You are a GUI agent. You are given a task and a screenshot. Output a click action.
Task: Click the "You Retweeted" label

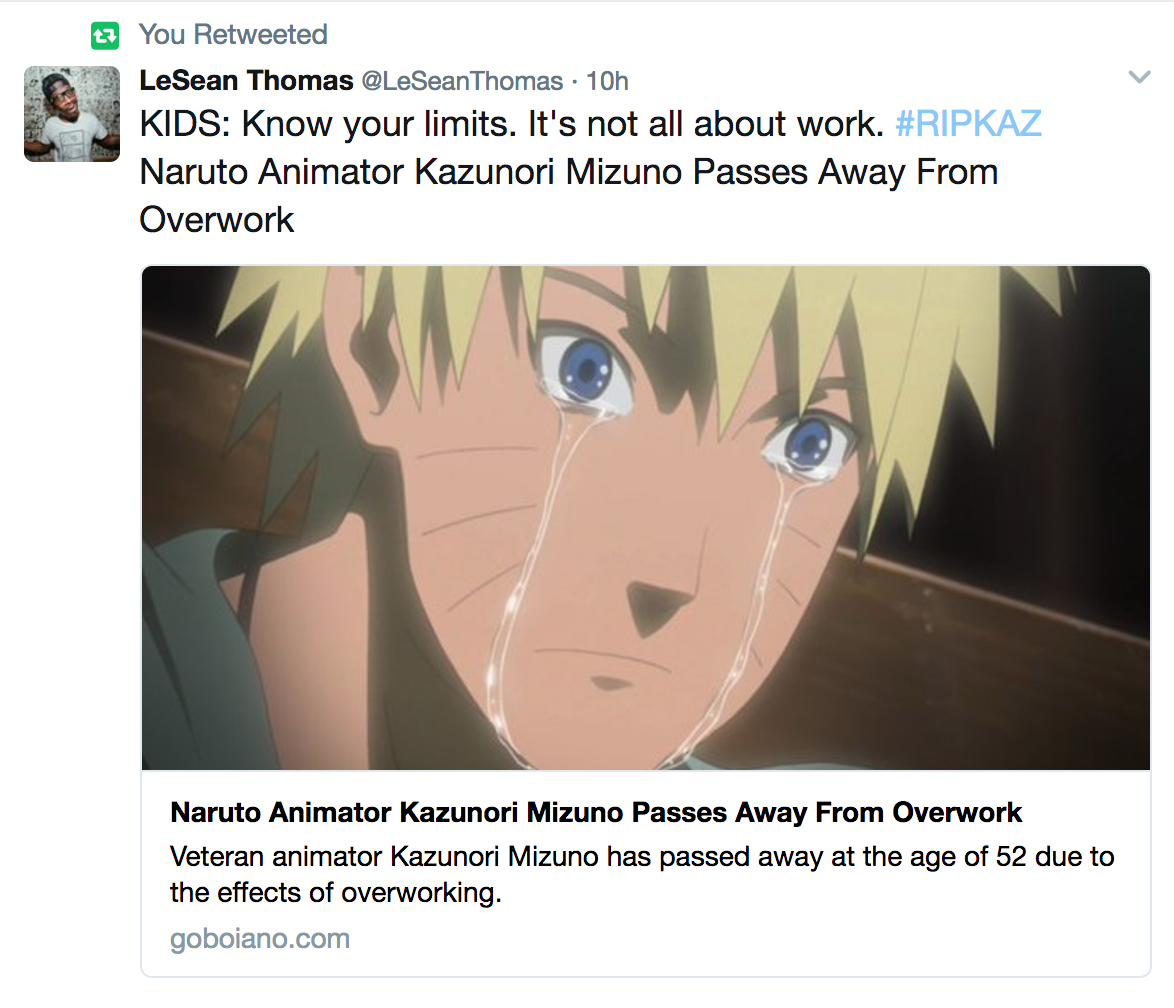pyautogui.click(x=233, y=35)
